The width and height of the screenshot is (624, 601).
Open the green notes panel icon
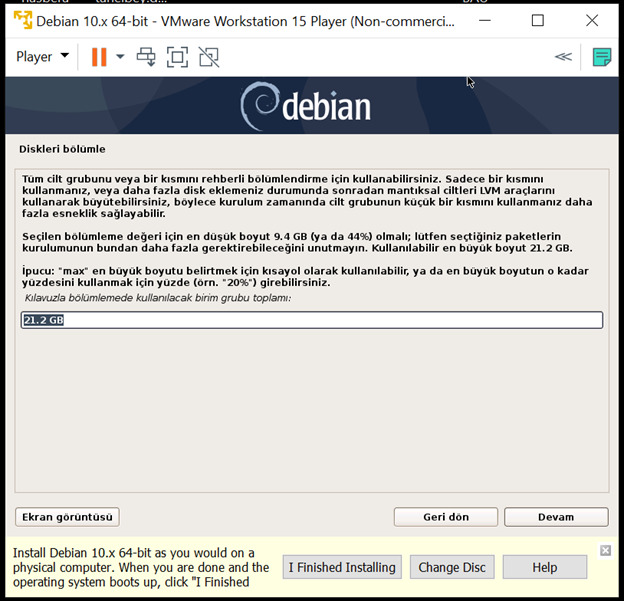click(601, 57)
